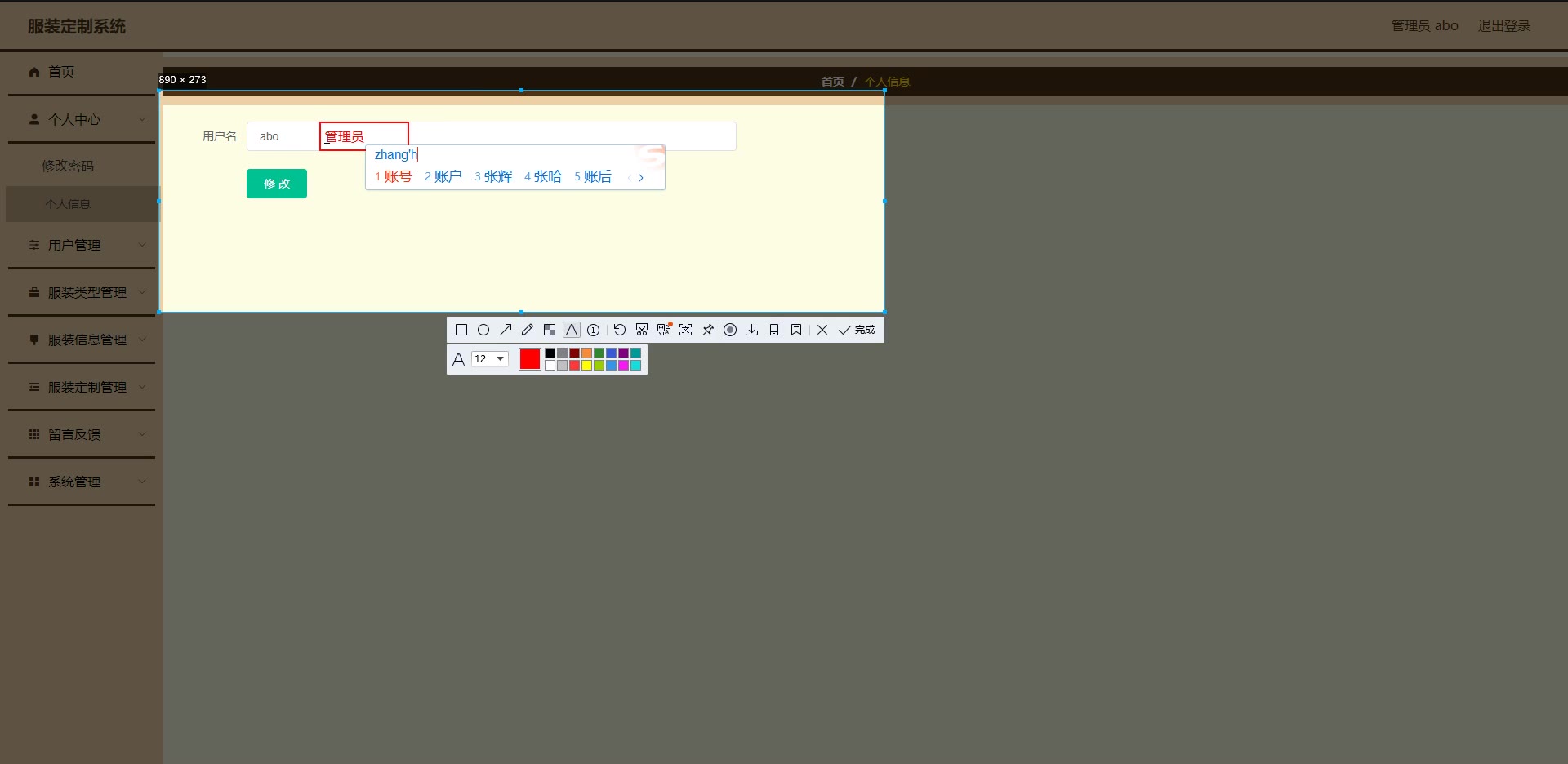
Task: Choose IME candidate 5 账后
Action: point(593,177)
